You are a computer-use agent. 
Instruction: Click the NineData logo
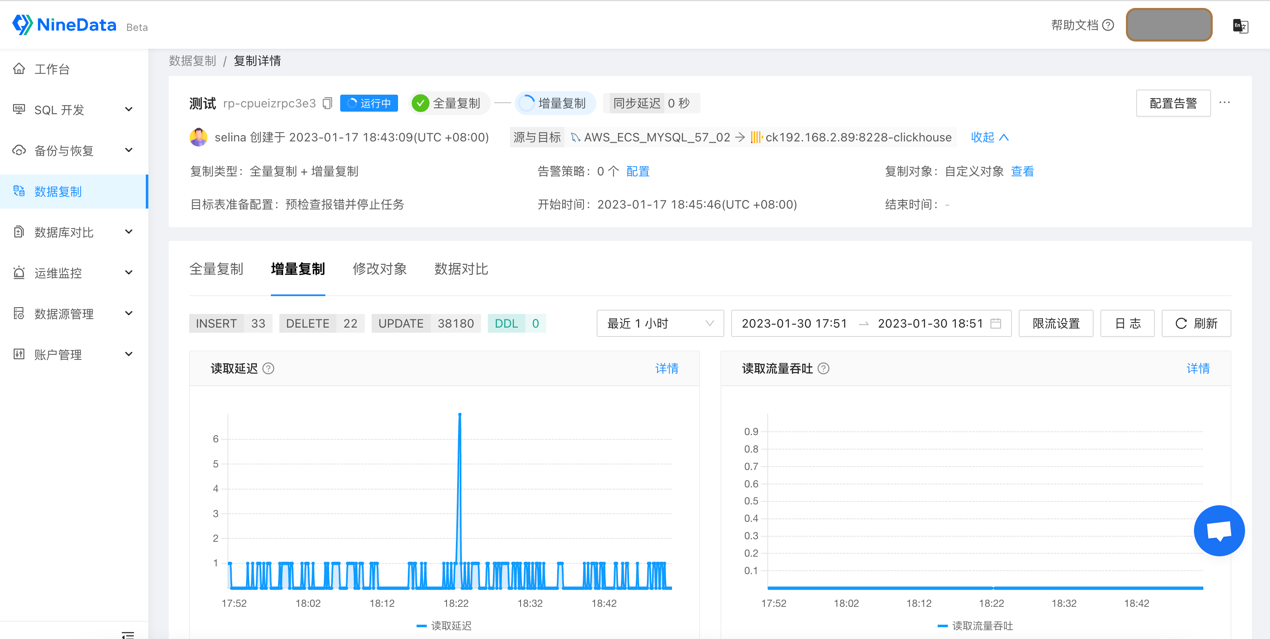64,25
